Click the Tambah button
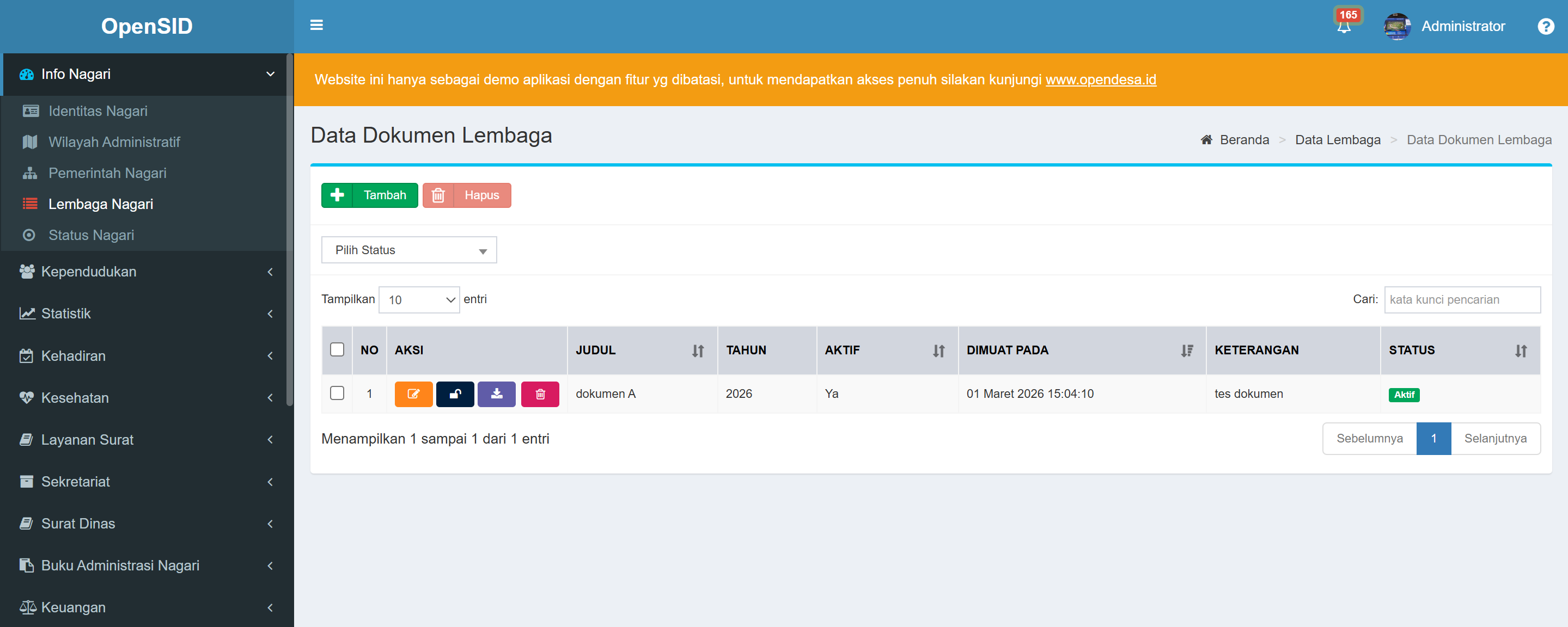The width and height of the screenshot is (1568, 627). (x=369, y=195)
